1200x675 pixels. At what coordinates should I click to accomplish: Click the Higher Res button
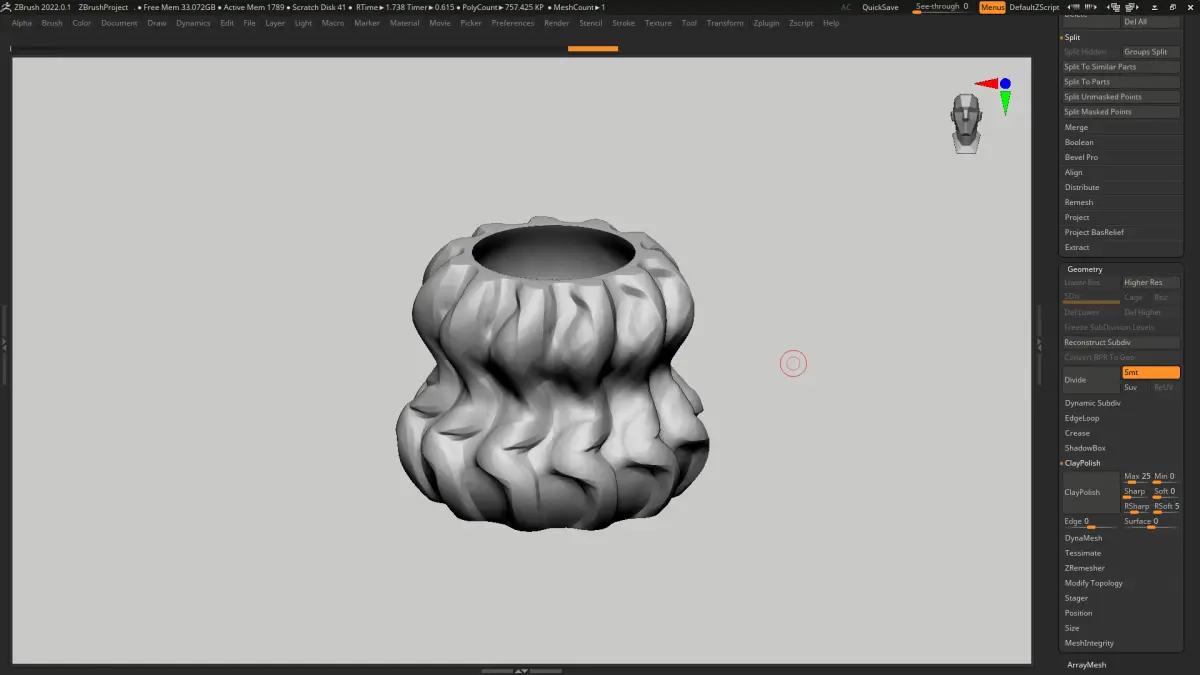[x=1151, y=282]
